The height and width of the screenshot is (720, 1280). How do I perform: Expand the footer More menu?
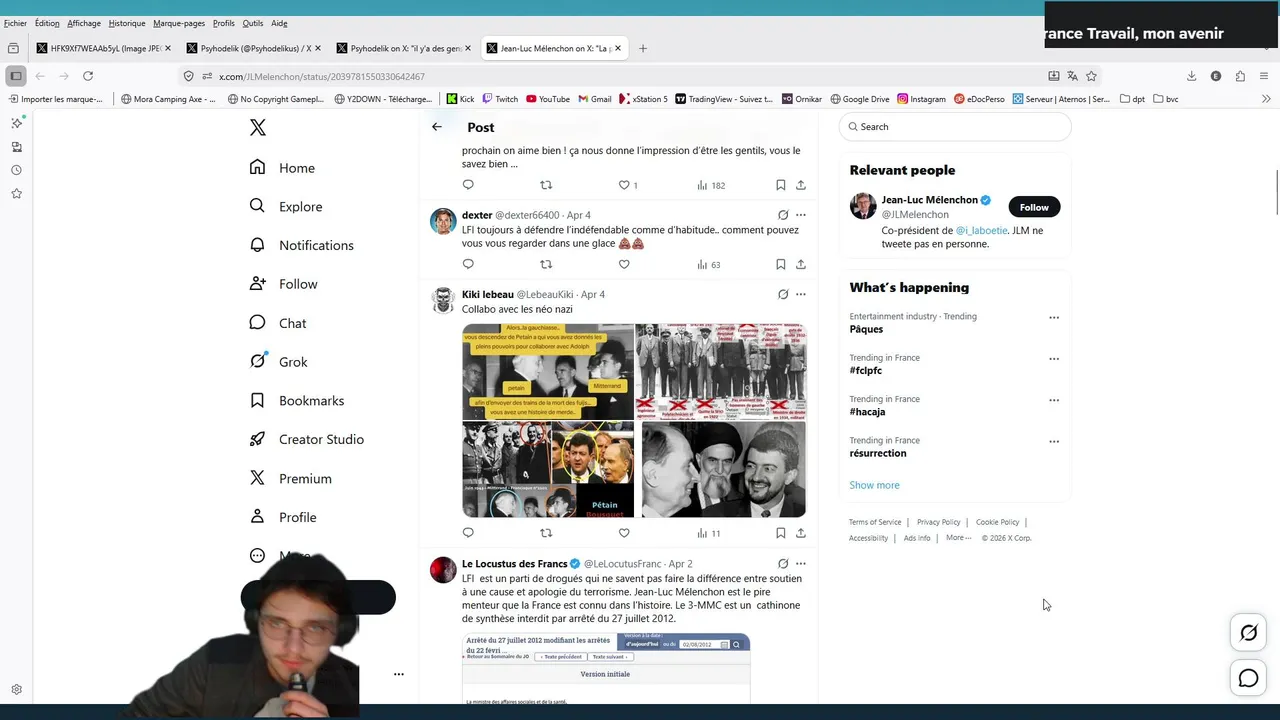pos(958,537)
